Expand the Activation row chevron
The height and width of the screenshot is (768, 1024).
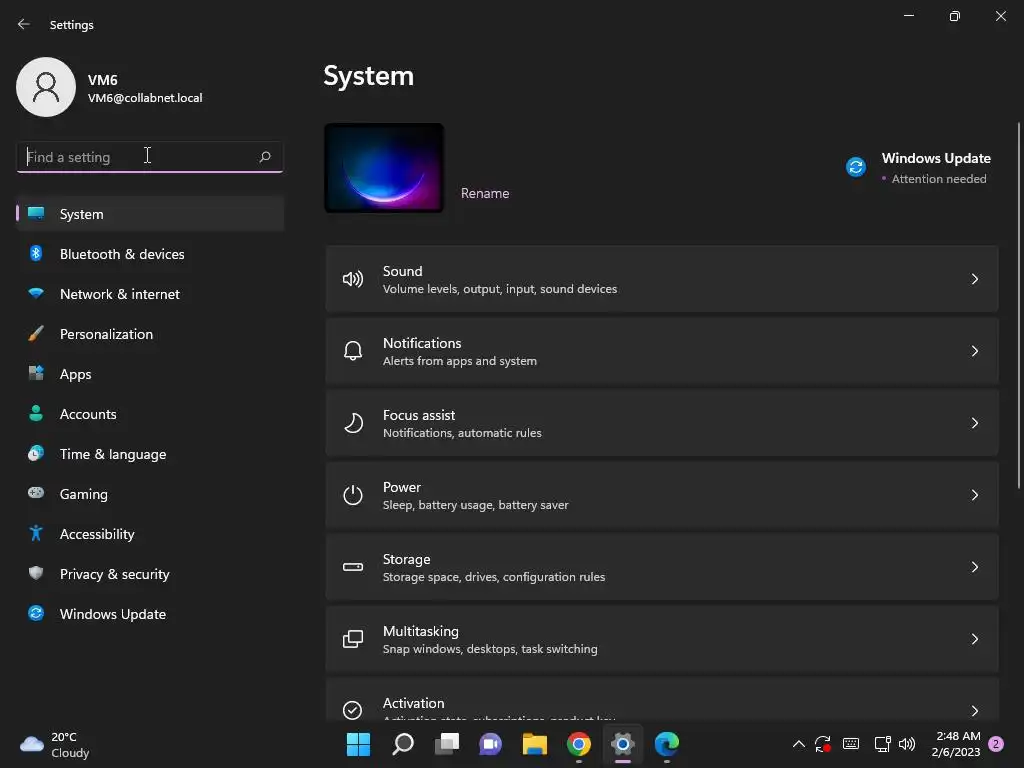pos(974,711)
